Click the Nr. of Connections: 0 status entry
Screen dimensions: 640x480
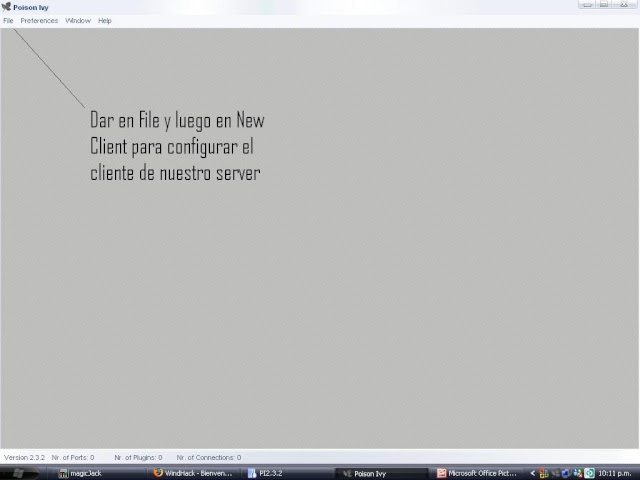(x=209, y=458)
